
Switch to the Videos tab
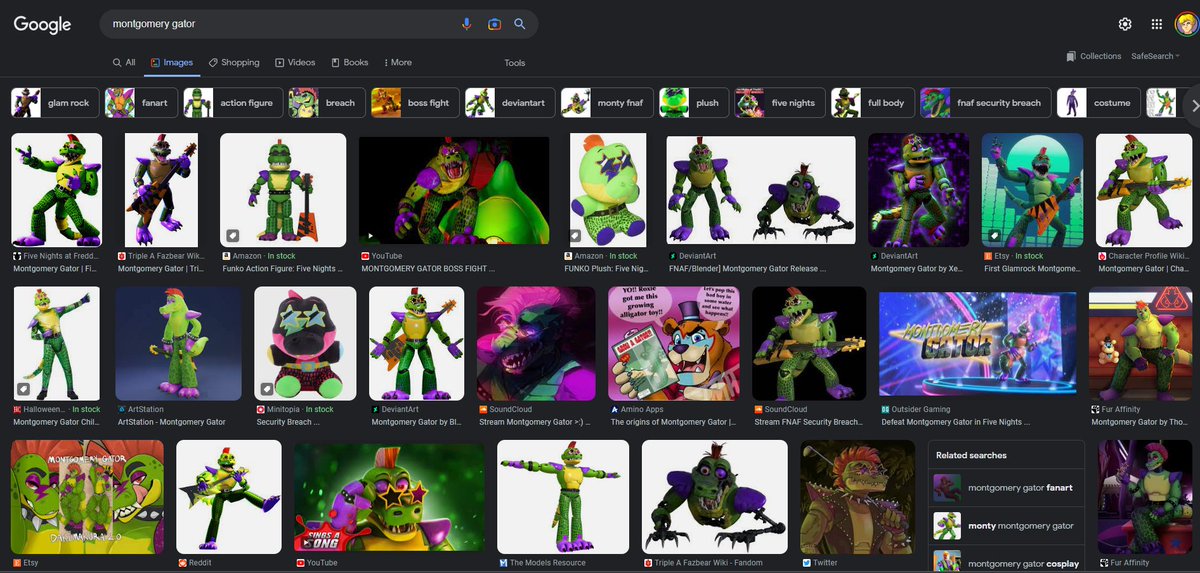(x=295, y=62)
